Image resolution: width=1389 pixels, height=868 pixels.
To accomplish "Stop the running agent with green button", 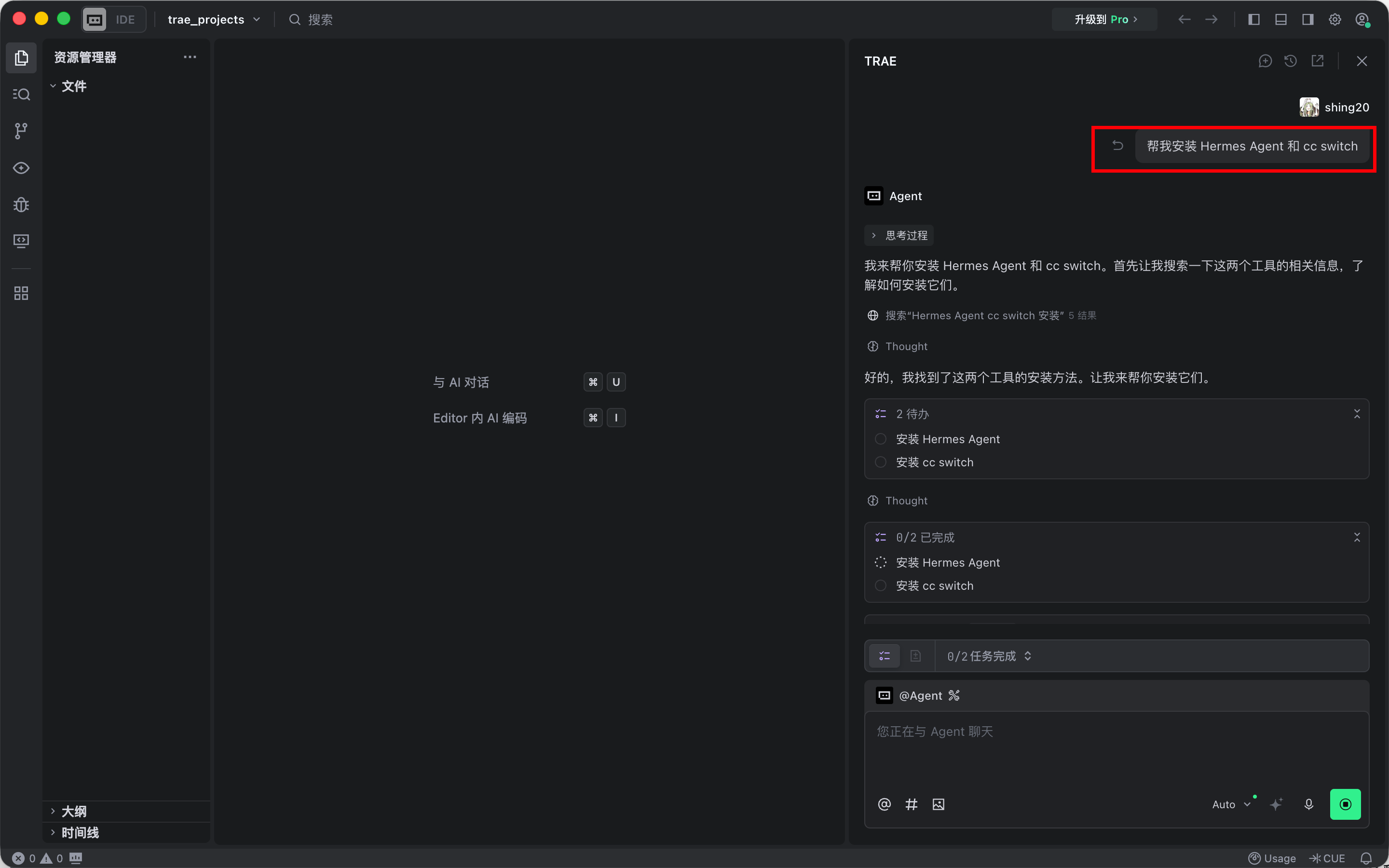I will pos(1346,804).
